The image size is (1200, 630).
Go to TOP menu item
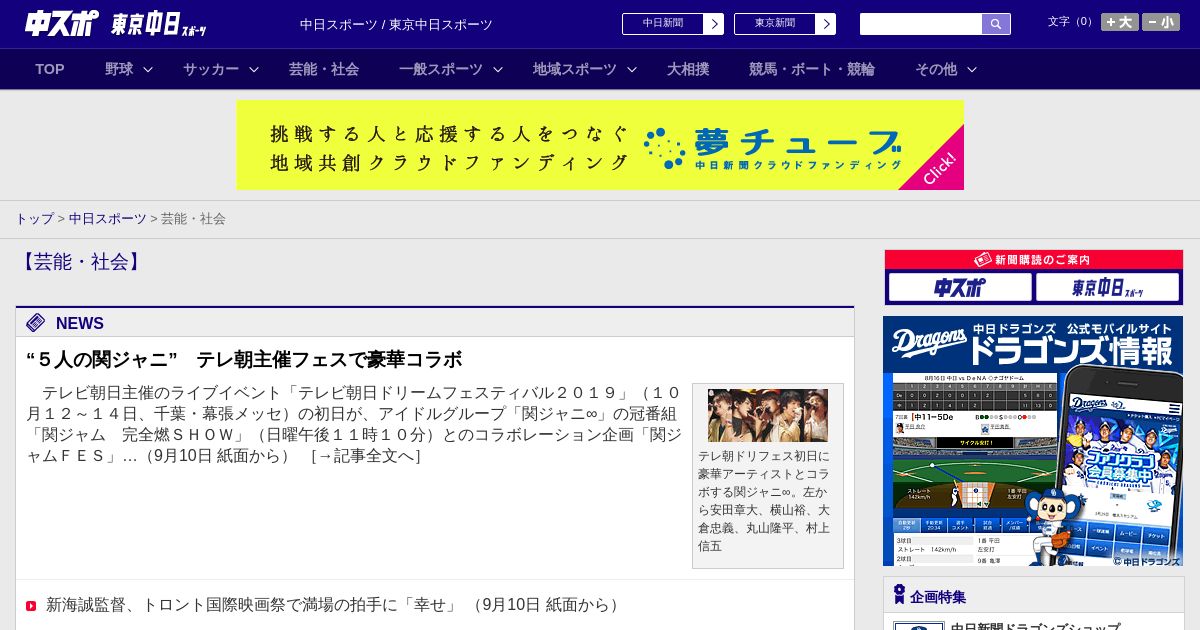[50, 69]
